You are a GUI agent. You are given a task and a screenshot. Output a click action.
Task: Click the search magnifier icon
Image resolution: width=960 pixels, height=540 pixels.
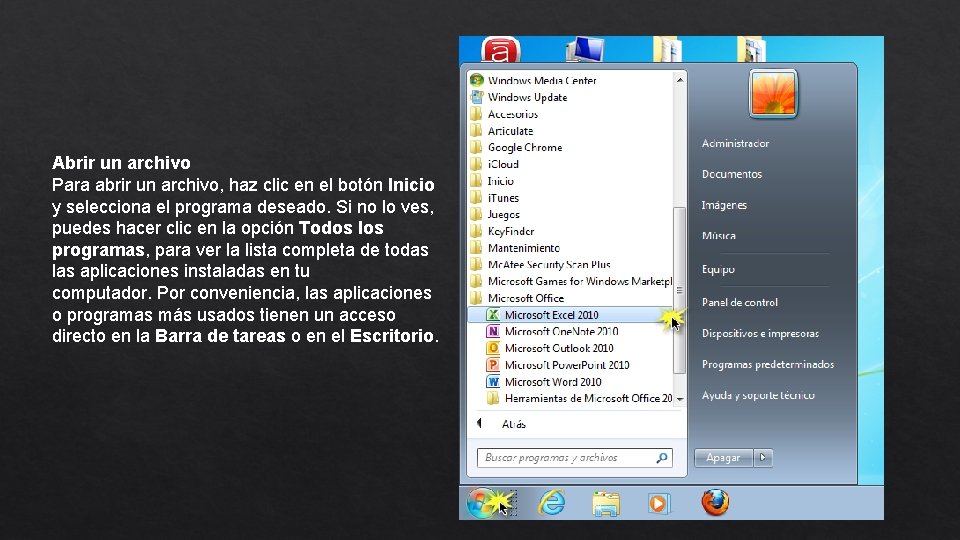[x=662, y=457]
